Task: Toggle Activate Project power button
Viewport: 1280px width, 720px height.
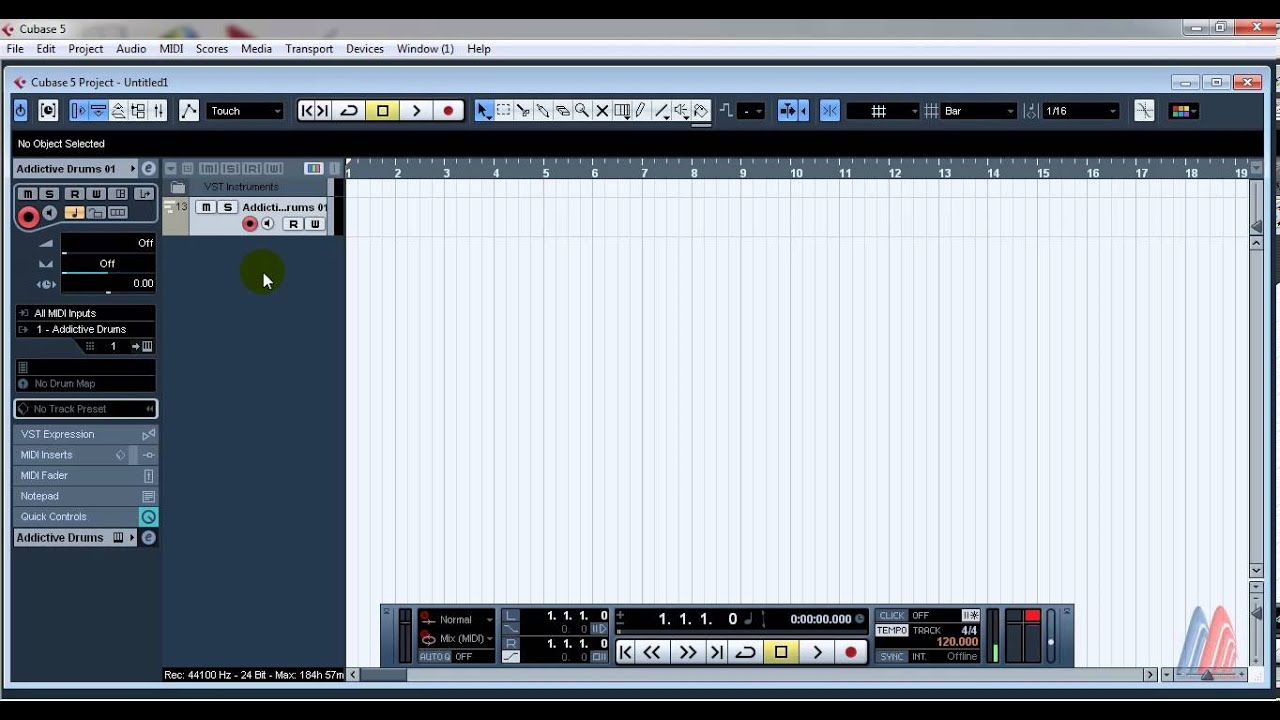Action: (x=20, y=111)
